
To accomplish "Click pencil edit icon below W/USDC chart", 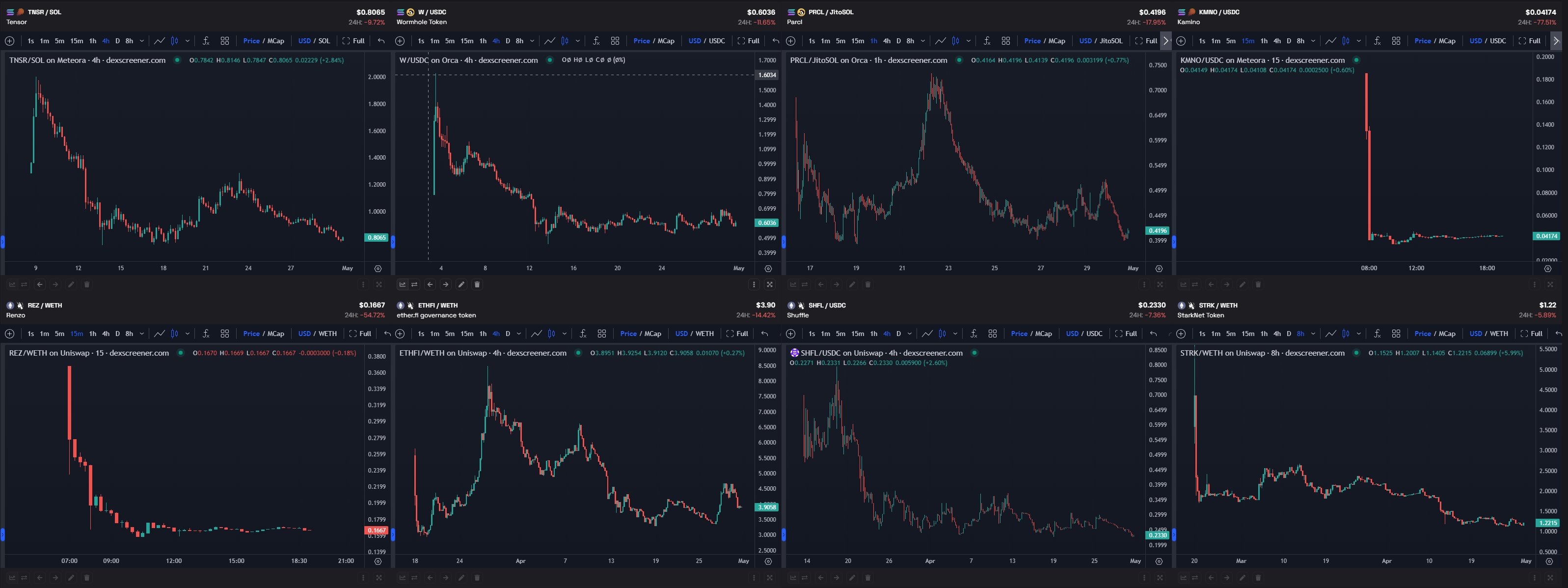I will click(461, 284).
